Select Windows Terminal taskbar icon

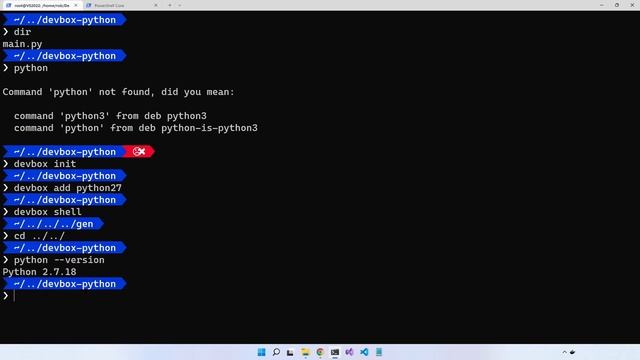coord(335,352)
